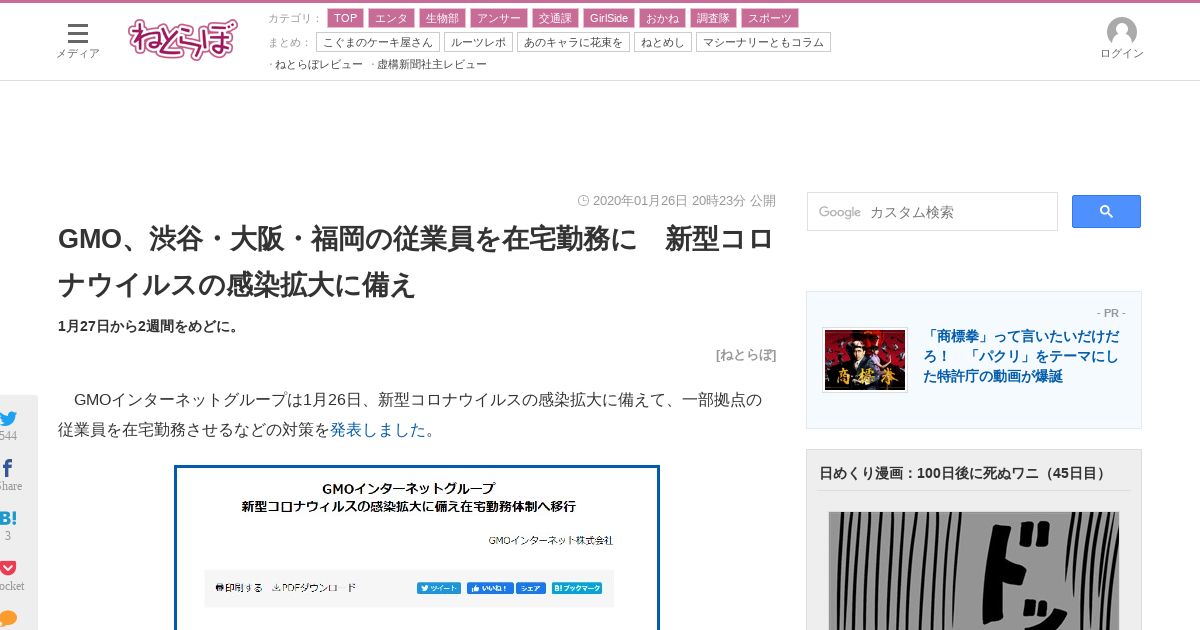Open comments speech bubble side icon
This screenshot has height=630, width=1200.
pos(8,617)
